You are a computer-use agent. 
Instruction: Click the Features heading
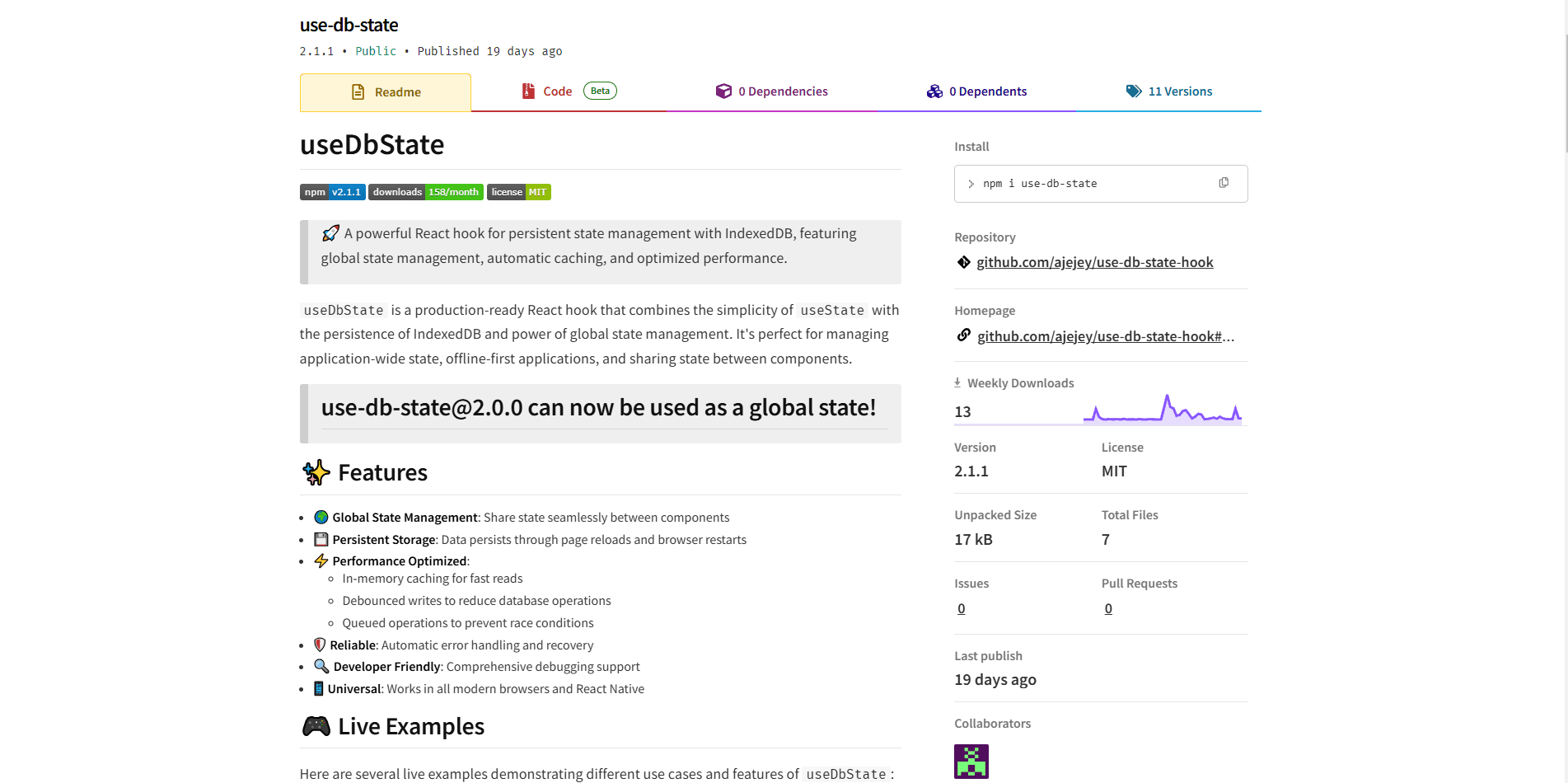(x=382, y=472)
